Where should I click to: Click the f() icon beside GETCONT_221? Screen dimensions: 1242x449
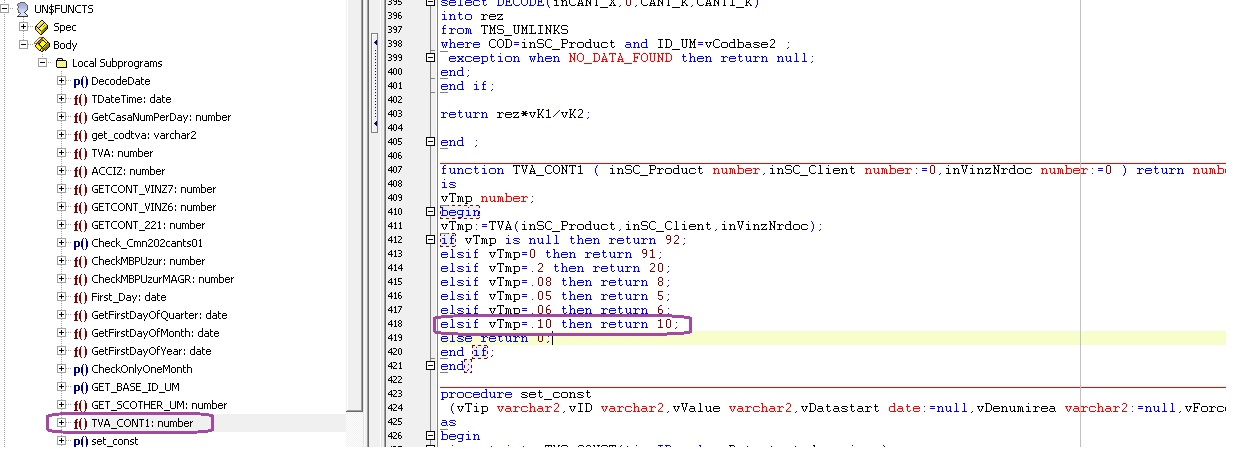(x=81, y=225)
